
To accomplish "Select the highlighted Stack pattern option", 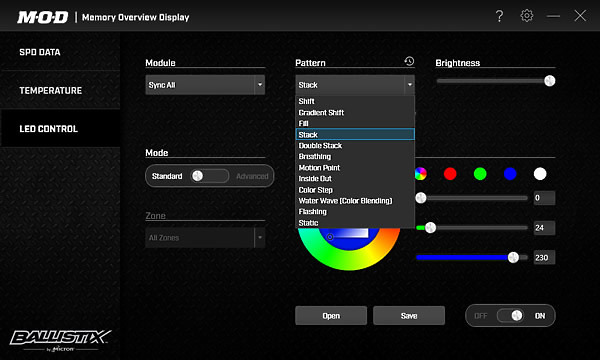I will click(x=355, y=134).
